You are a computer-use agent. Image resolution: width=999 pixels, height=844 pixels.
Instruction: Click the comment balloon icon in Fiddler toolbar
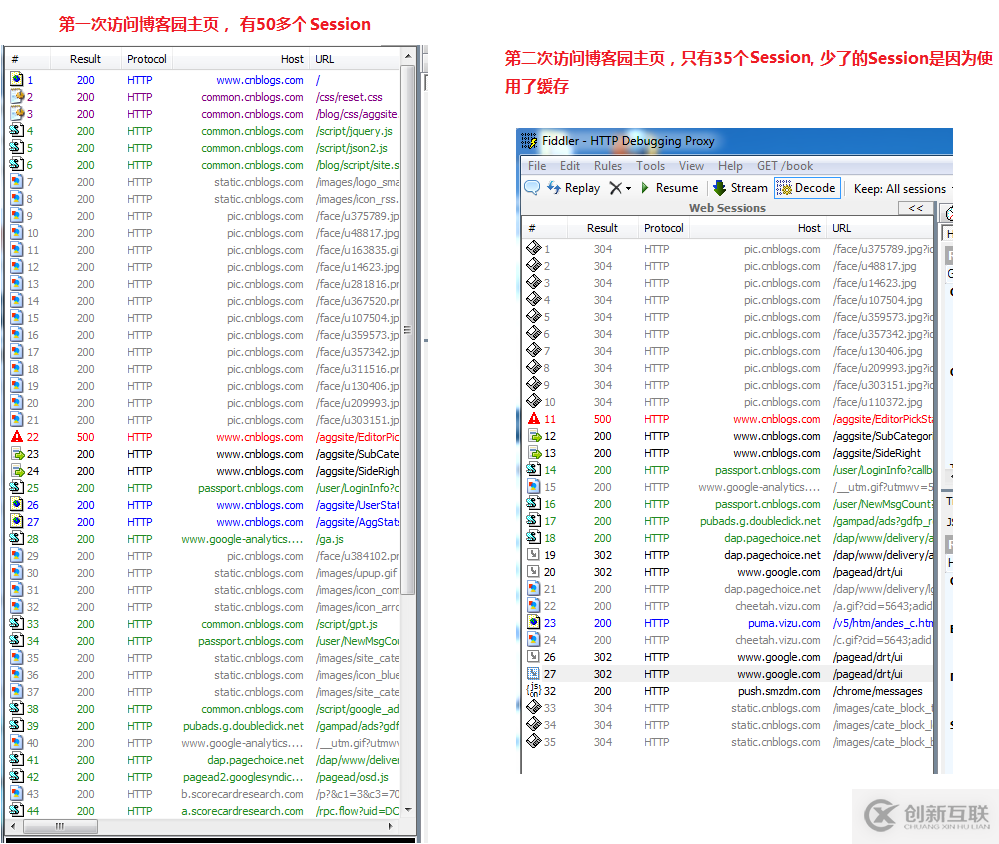click(532, 188)
